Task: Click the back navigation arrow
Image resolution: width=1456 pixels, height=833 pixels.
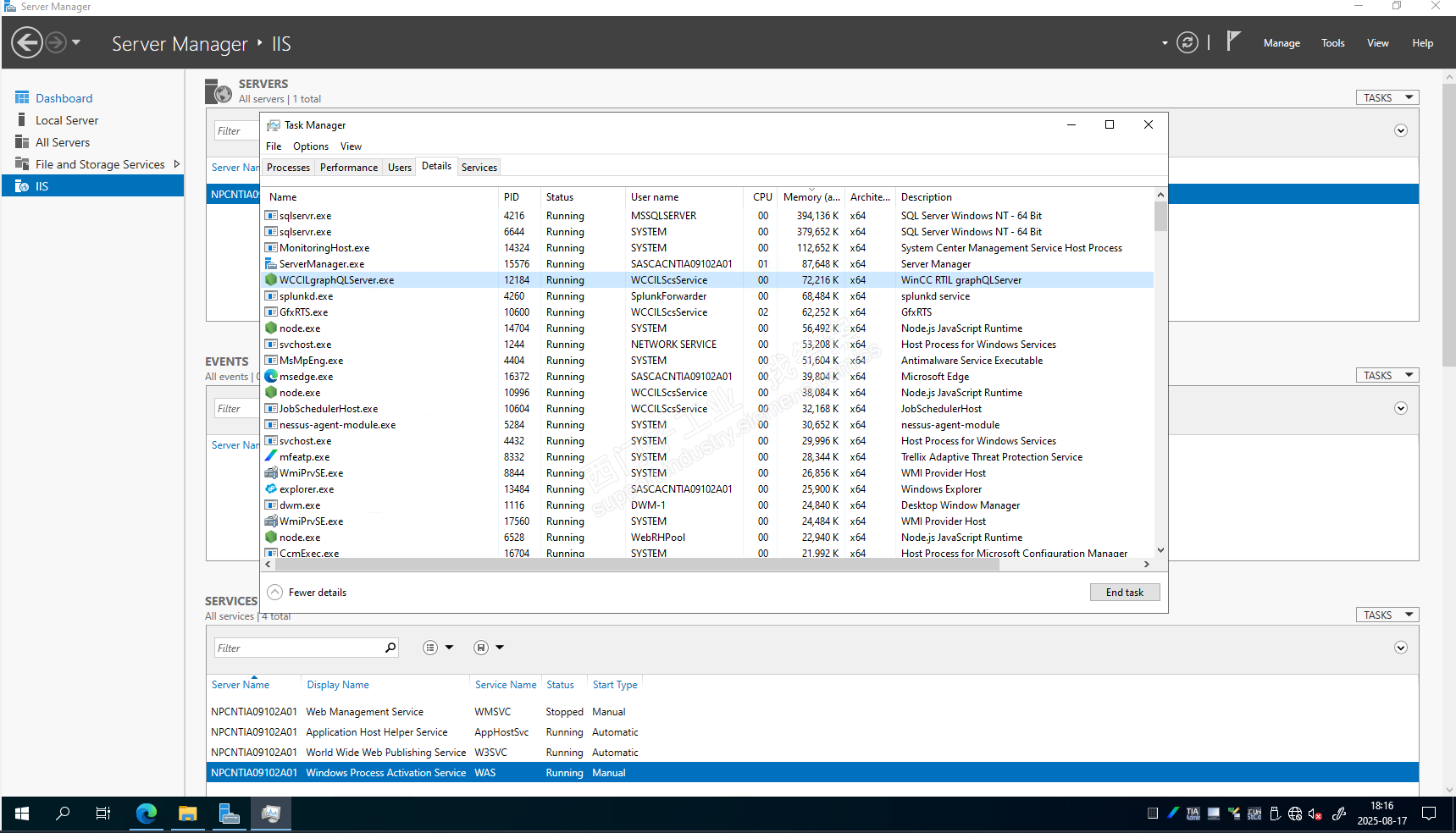Action: pos(27,42)
